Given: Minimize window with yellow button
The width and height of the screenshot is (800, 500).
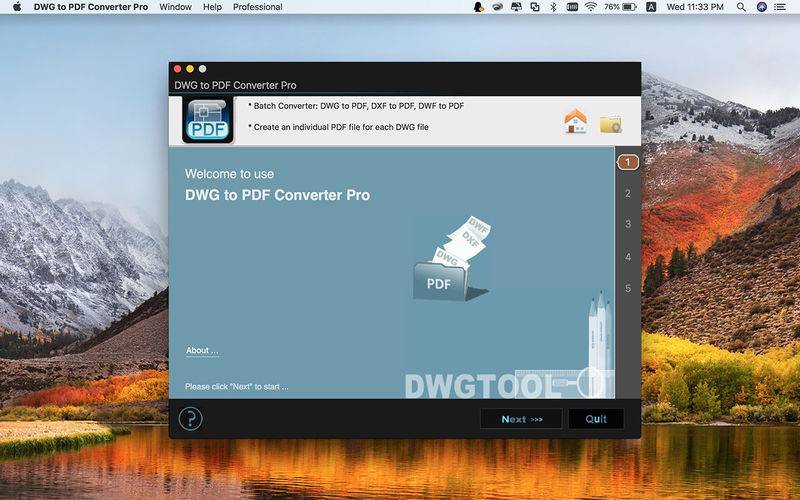Looking at the screenshot, I should (190, 69).
